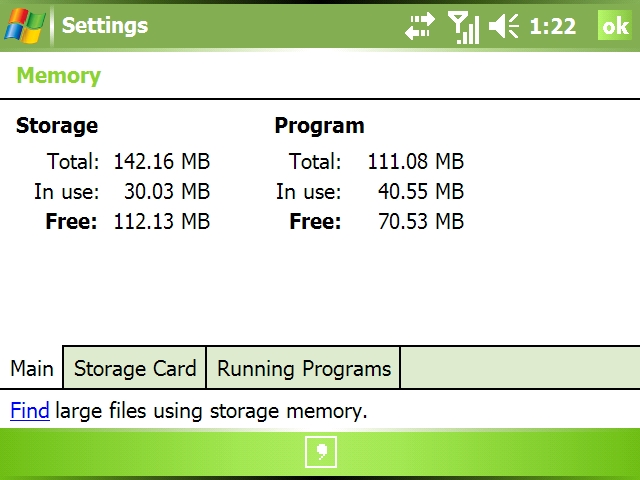Tap the Storage total 142.16 MB value
The width and height of the screenshot is (640, 480).
(x=162, y=161)
